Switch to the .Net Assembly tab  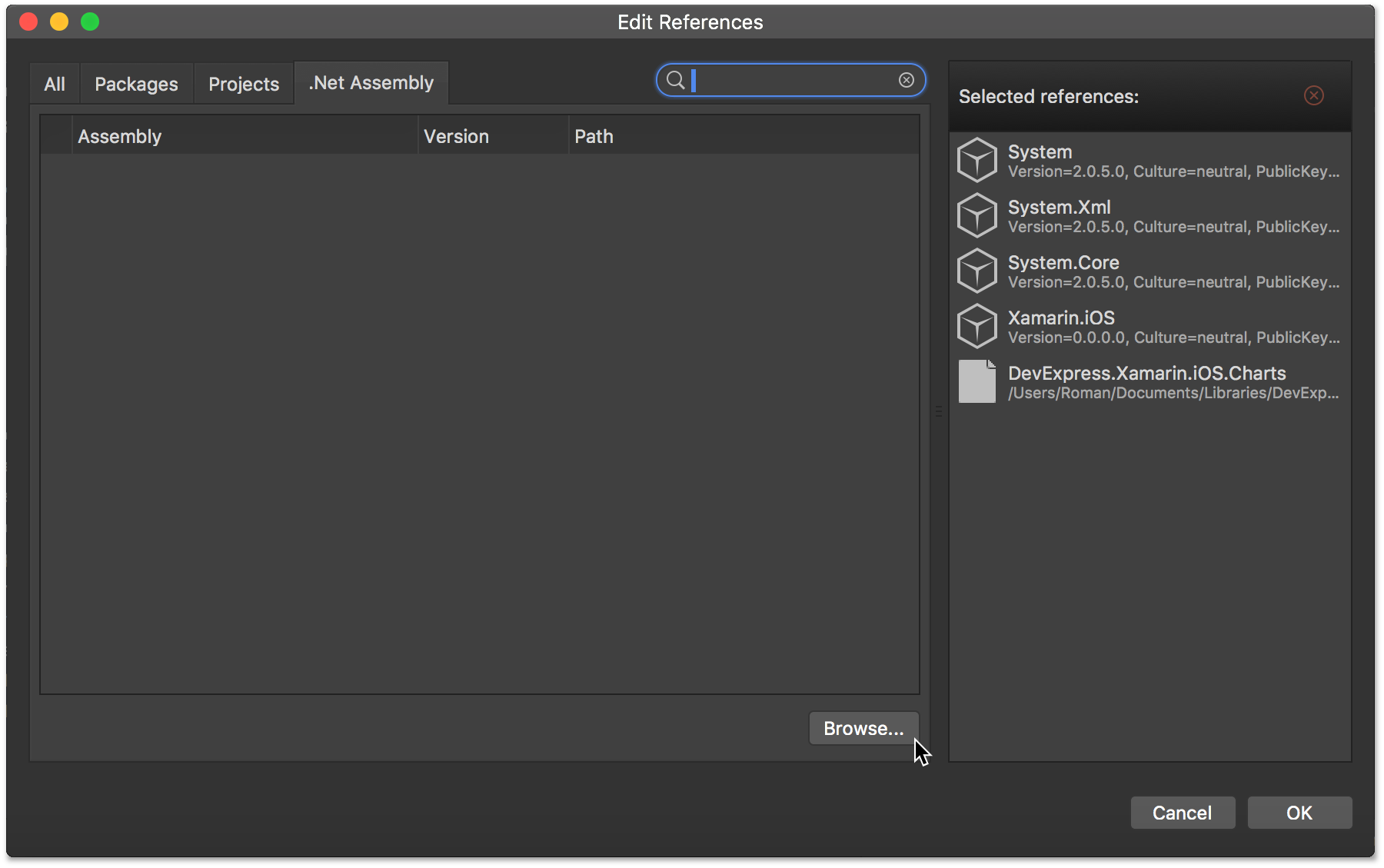pos(371,83)
